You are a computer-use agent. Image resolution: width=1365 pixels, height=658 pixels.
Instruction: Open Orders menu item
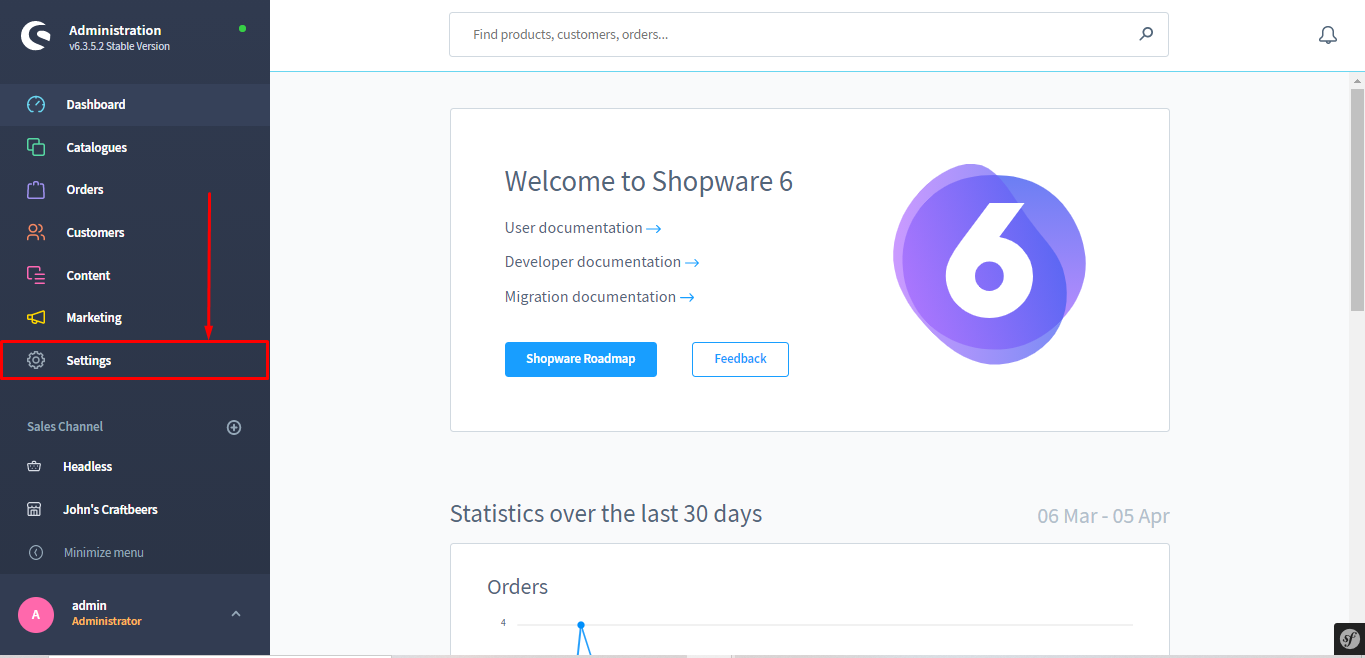[x=135, y=189]
